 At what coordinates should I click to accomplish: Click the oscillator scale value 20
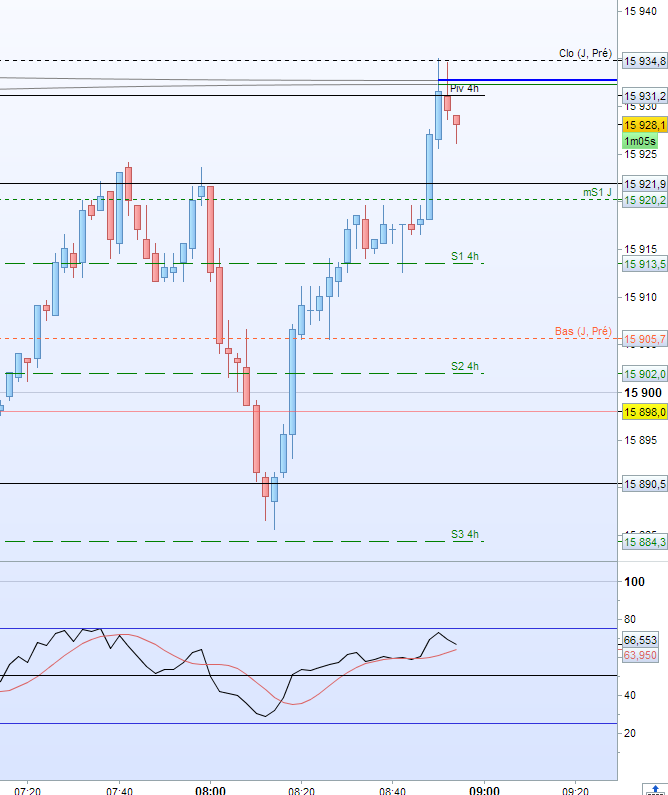pos(630,733)
